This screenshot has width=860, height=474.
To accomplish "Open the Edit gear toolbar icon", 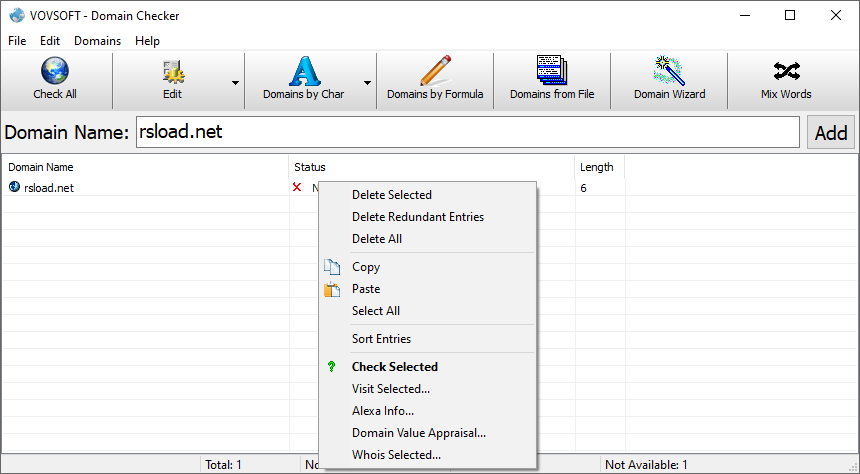I will (173, 72).
